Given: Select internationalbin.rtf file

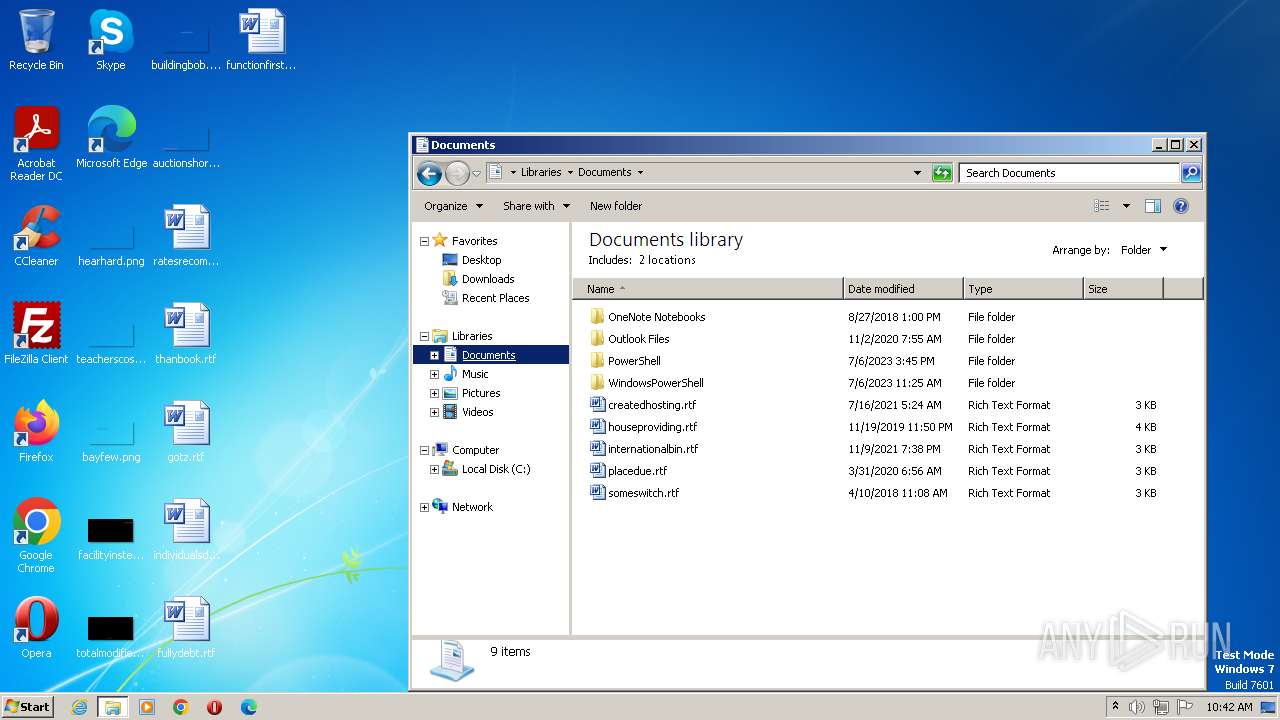Looking at the screenshot, I should coord(644,449).
